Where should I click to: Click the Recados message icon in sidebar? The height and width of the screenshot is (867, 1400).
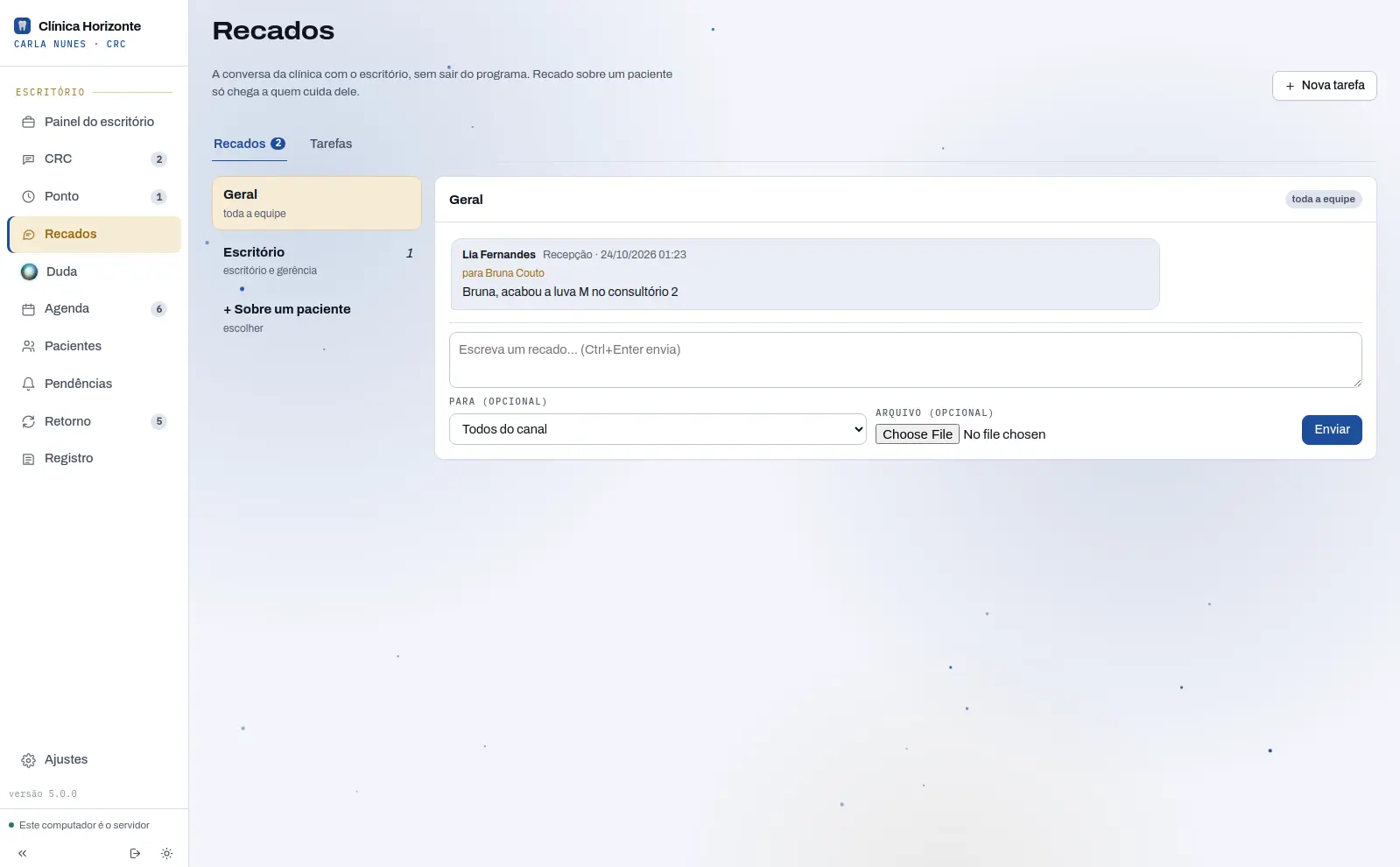click(x=28, y=235)
